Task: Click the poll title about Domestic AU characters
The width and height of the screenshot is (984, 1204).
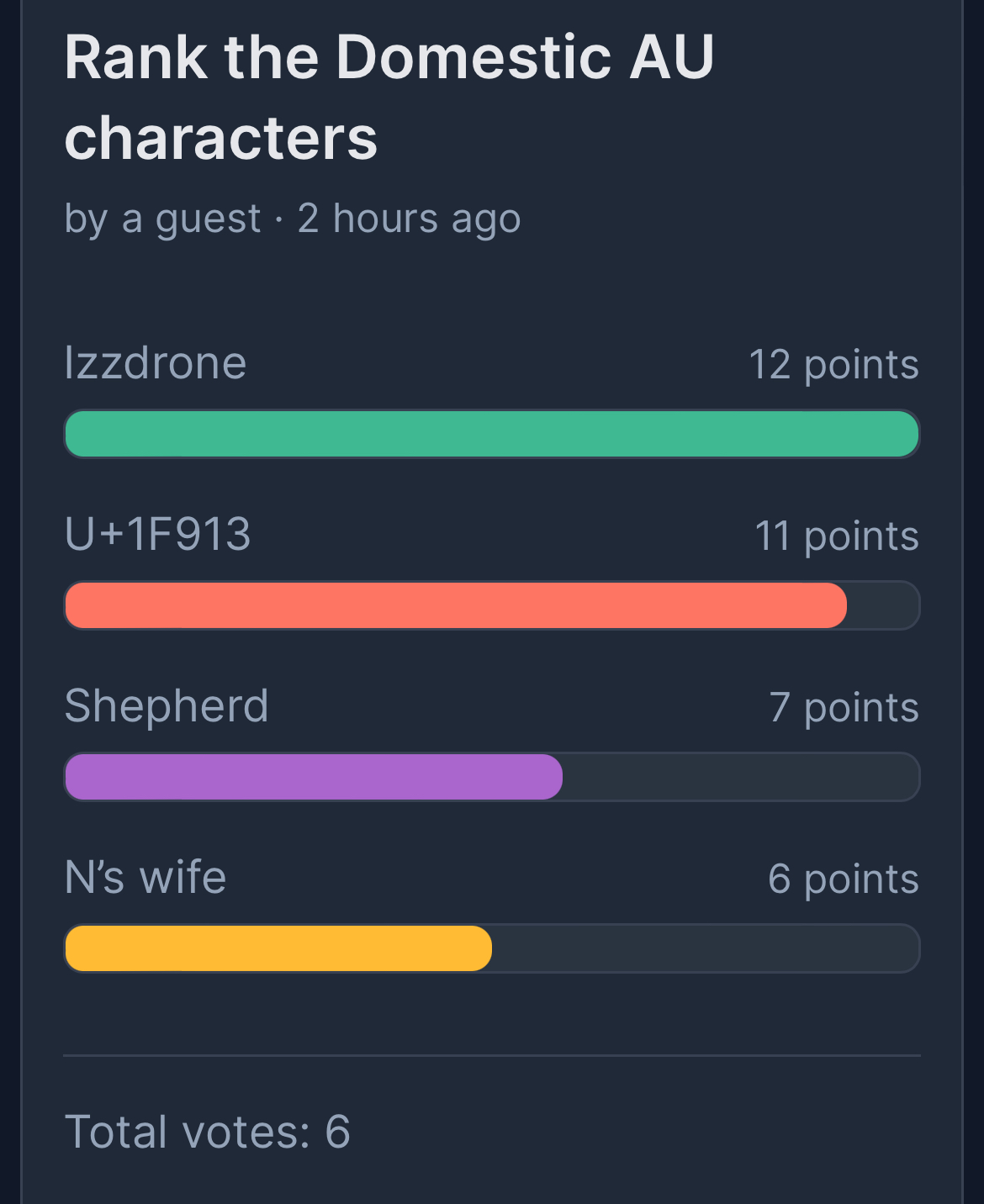Action: tap(389, 97)
